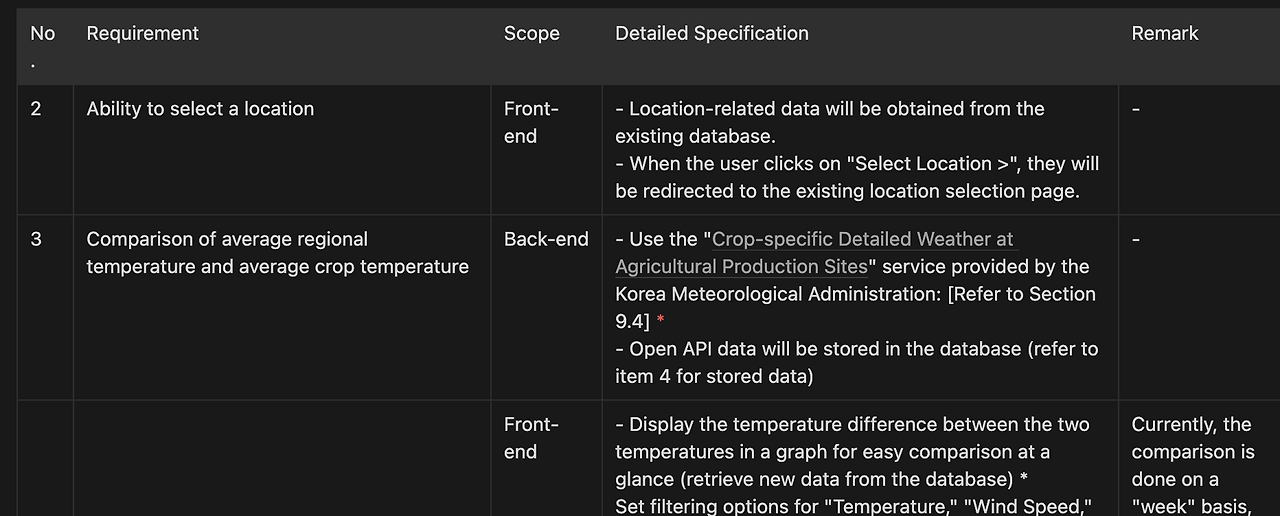Select the remark dash in row 3
This screenshot has height=516, width=1280.
pos(1136,240)
